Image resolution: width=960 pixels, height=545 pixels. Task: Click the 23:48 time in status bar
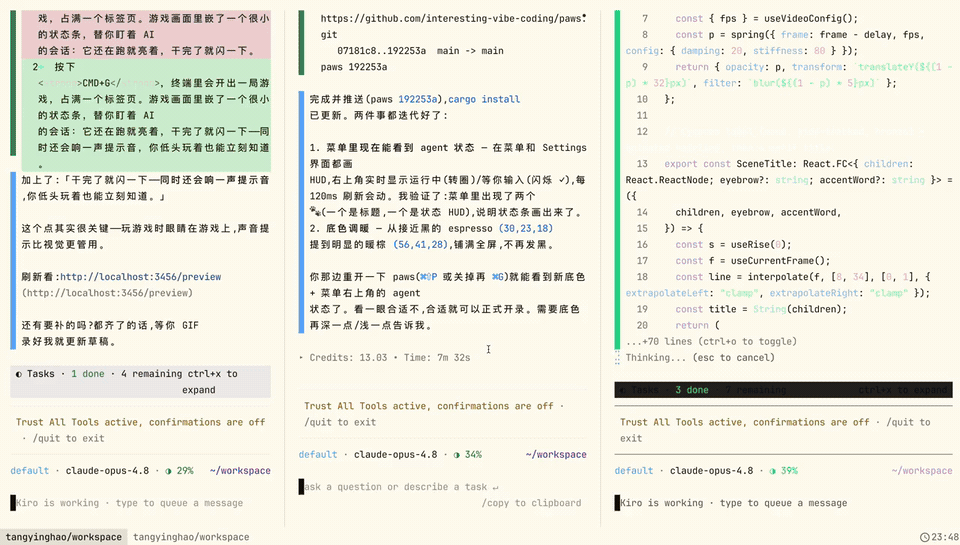945,537
